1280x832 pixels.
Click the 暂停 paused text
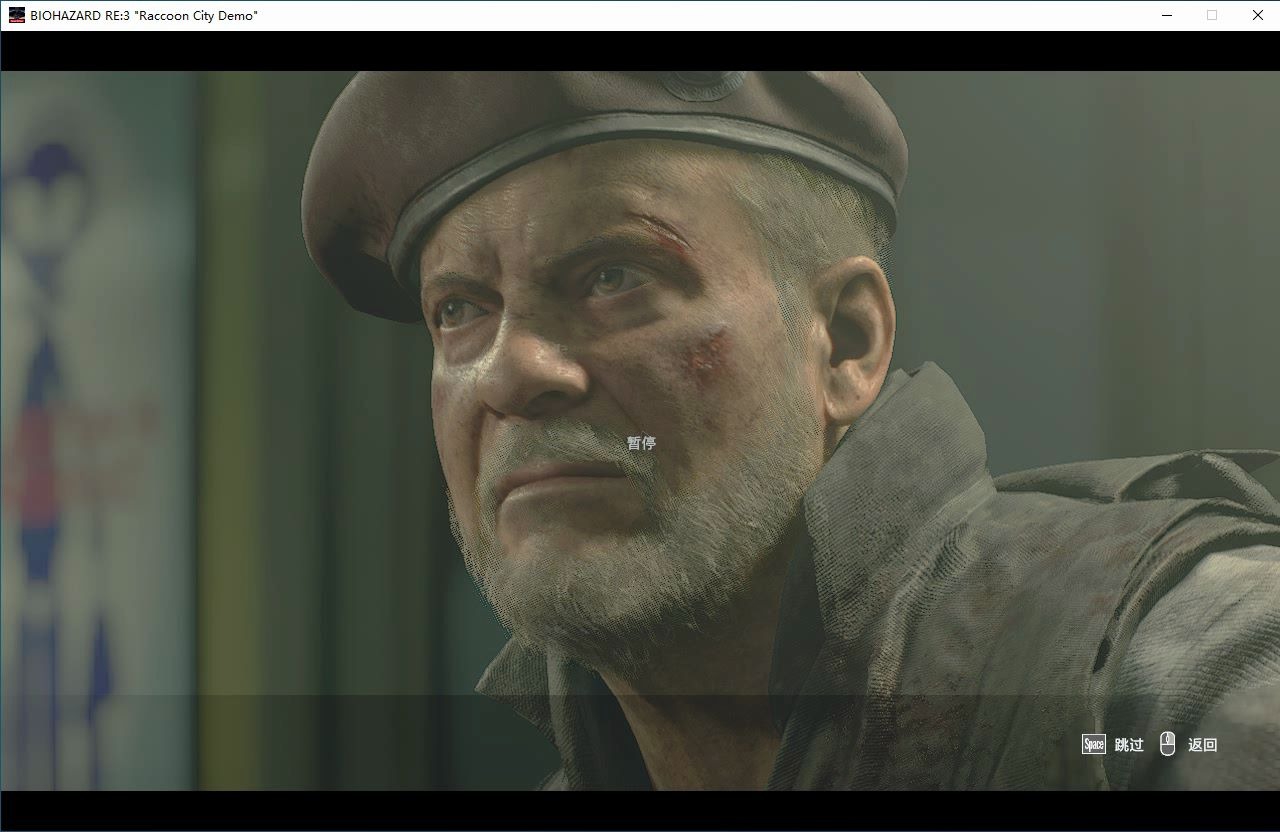pos(641,443)
